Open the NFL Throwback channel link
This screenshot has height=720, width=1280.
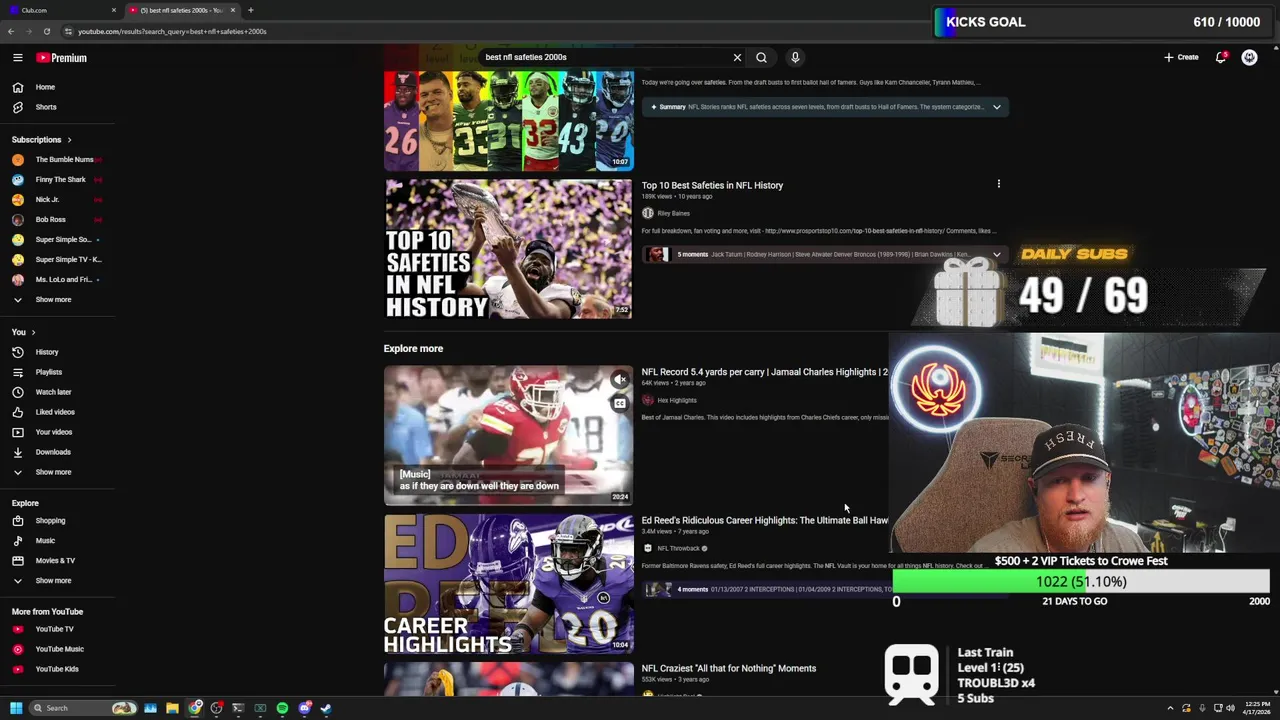679,548
